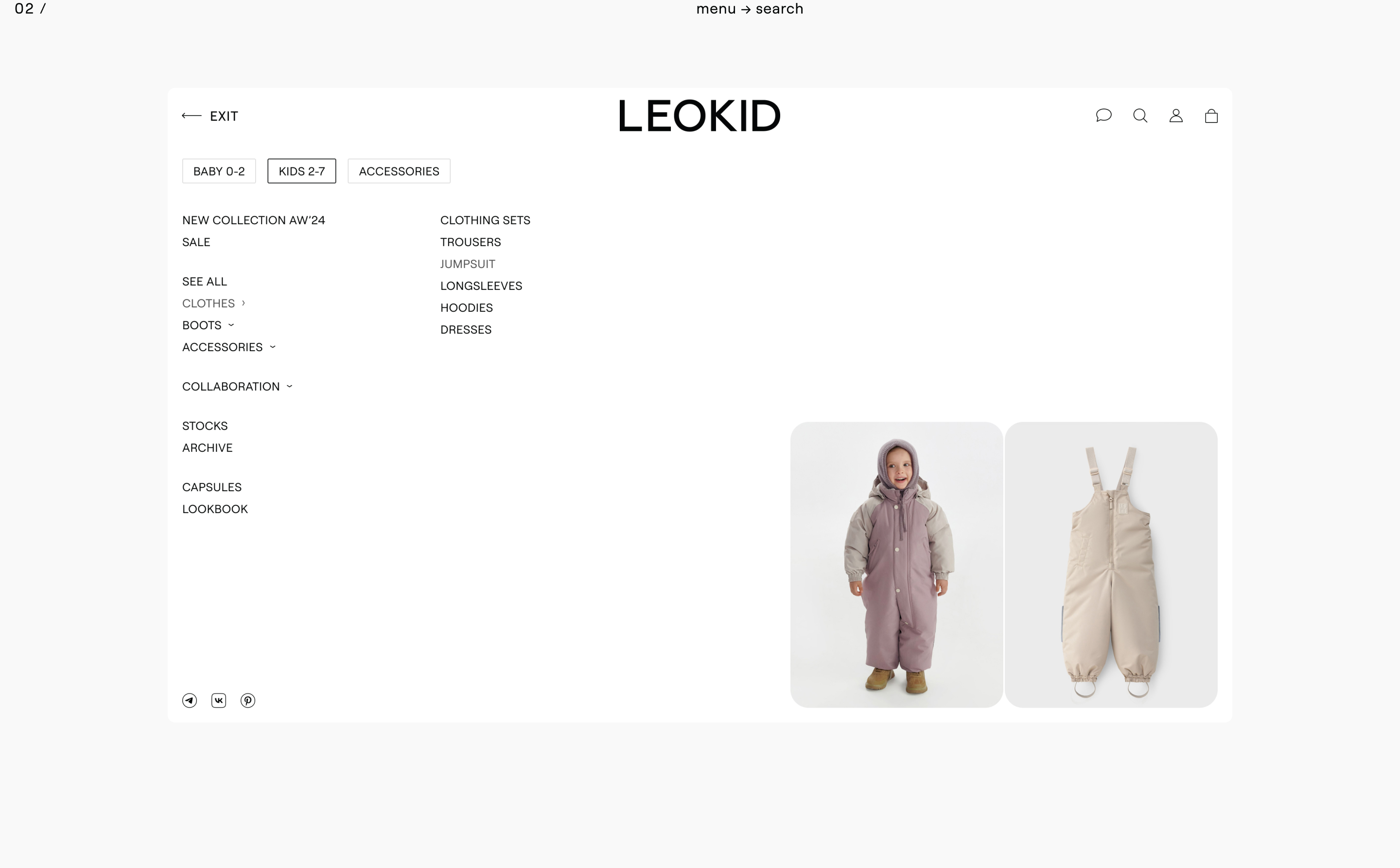This screenshot has height=868, width=1400.
Task: Click the LEOKID logo
Action: pyautogui.click(x=700, y=115)
